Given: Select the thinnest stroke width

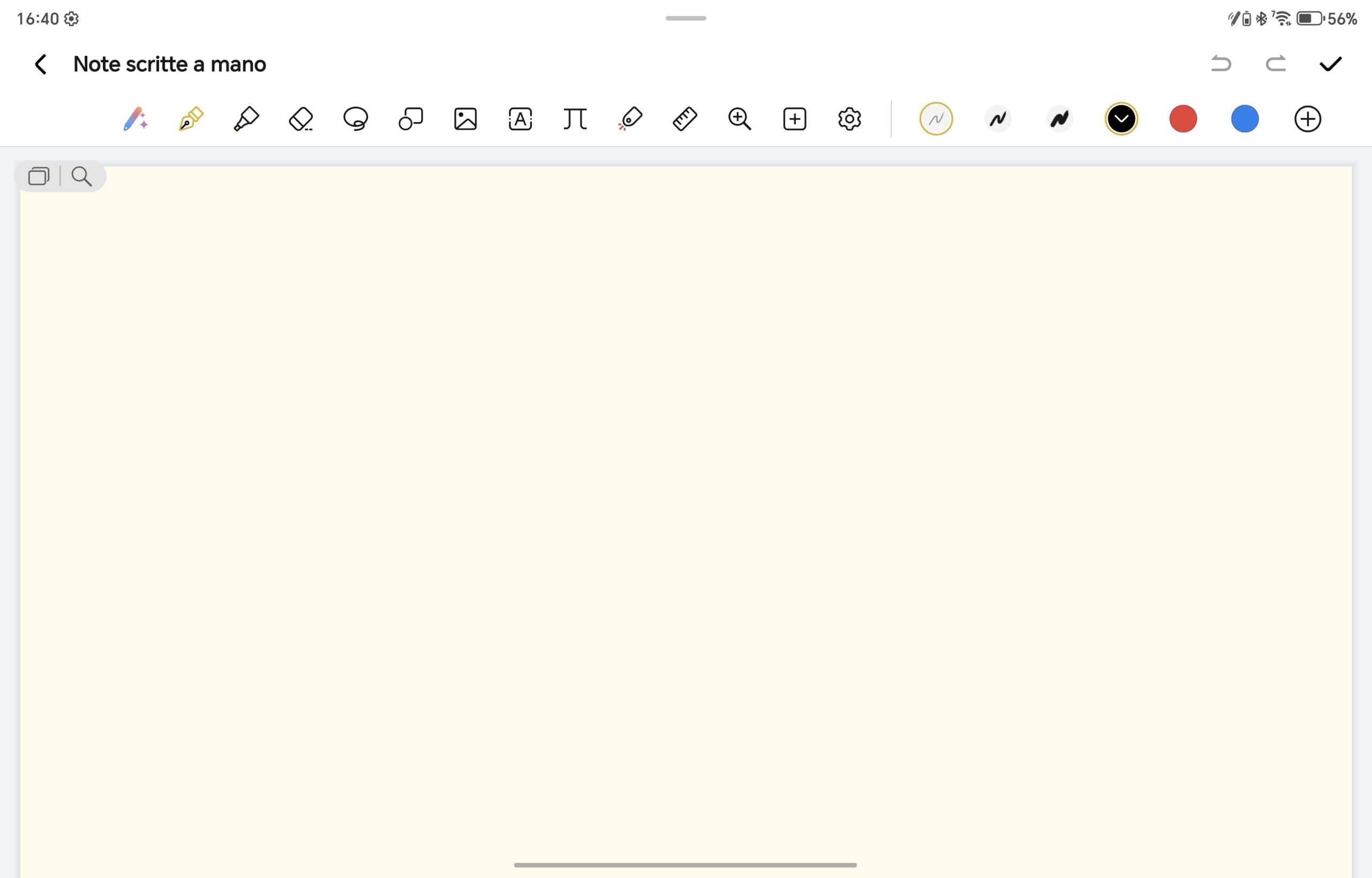Looking at the screenshot, I should click(x=936, y=118).
